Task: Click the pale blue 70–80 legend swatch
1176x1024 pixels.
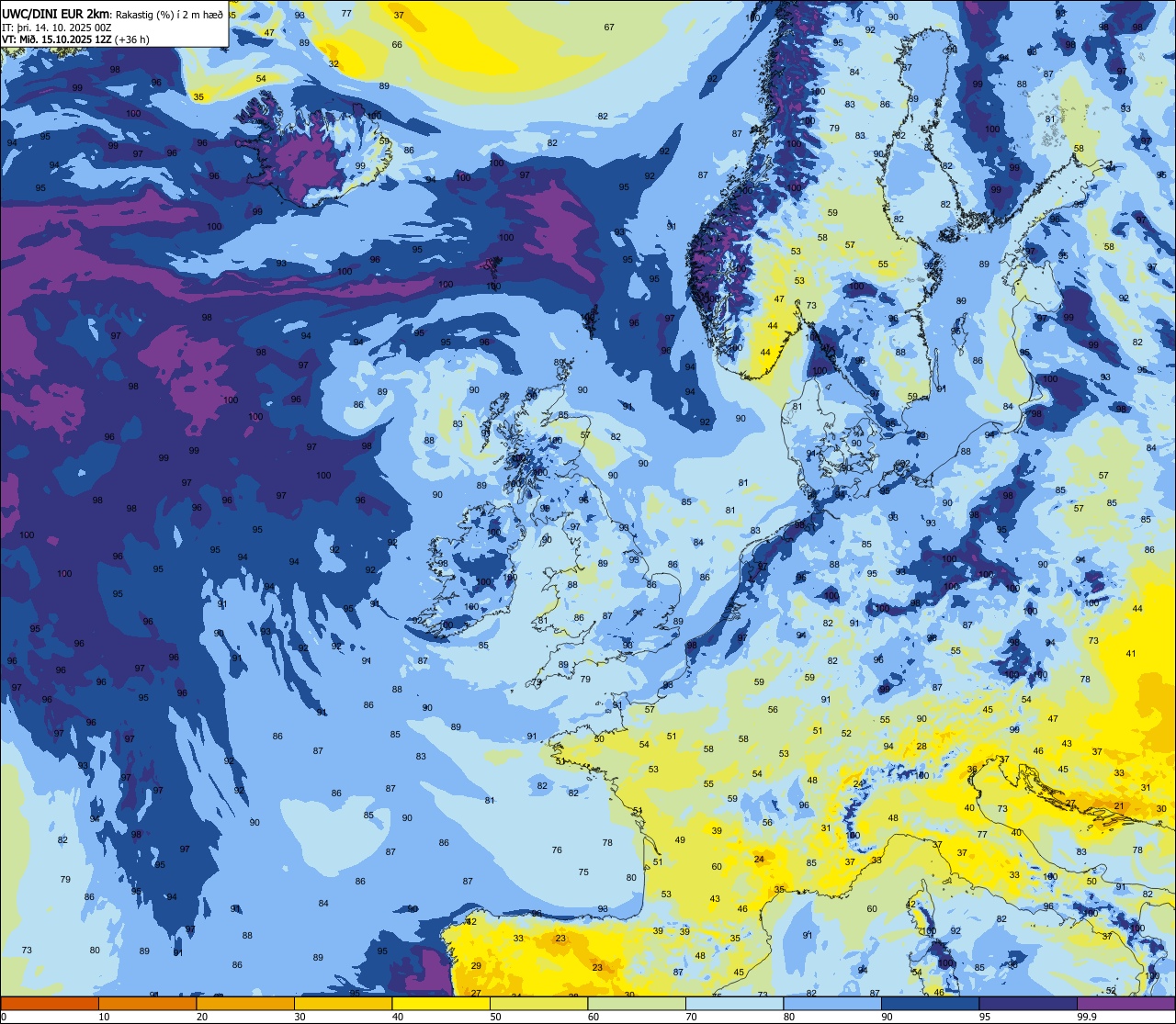Action: pyautogui.click(x=734, y=1004)
